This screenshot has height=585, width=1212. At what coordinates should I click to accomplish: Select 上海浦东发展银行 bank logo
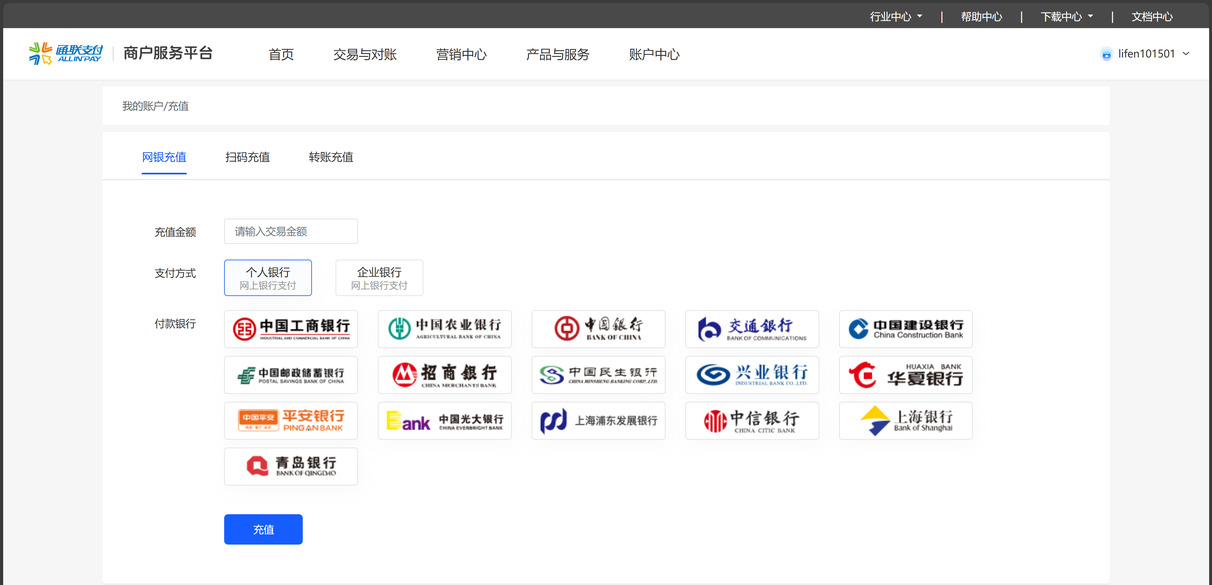[598, 421]
